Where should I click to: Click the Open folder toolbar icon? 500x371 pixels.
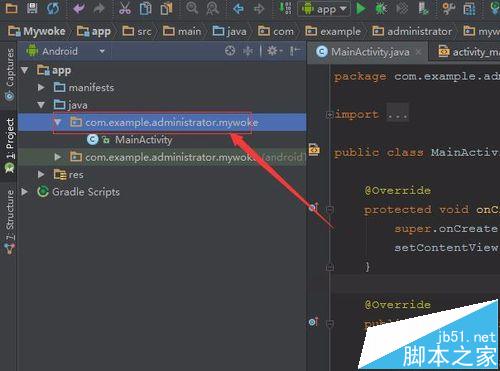pyautogui.click(x=11, y=8)
